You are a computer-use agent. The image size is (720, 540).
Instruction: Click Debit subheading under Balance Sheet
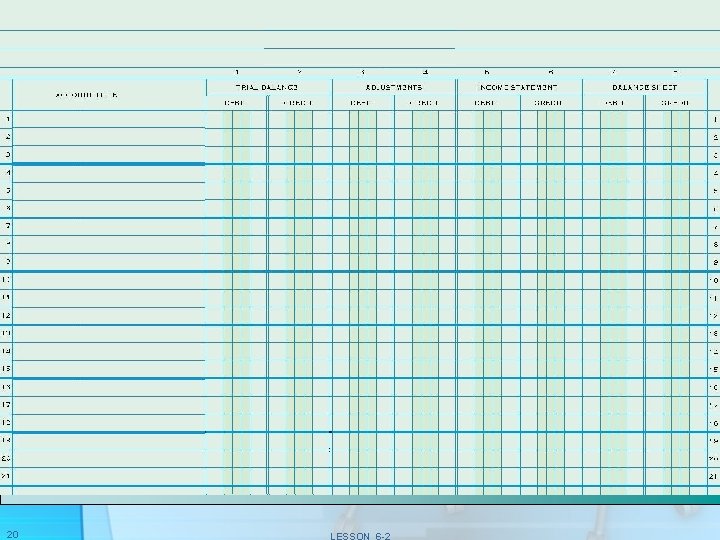pyautogui.click(x=614, y=103)
